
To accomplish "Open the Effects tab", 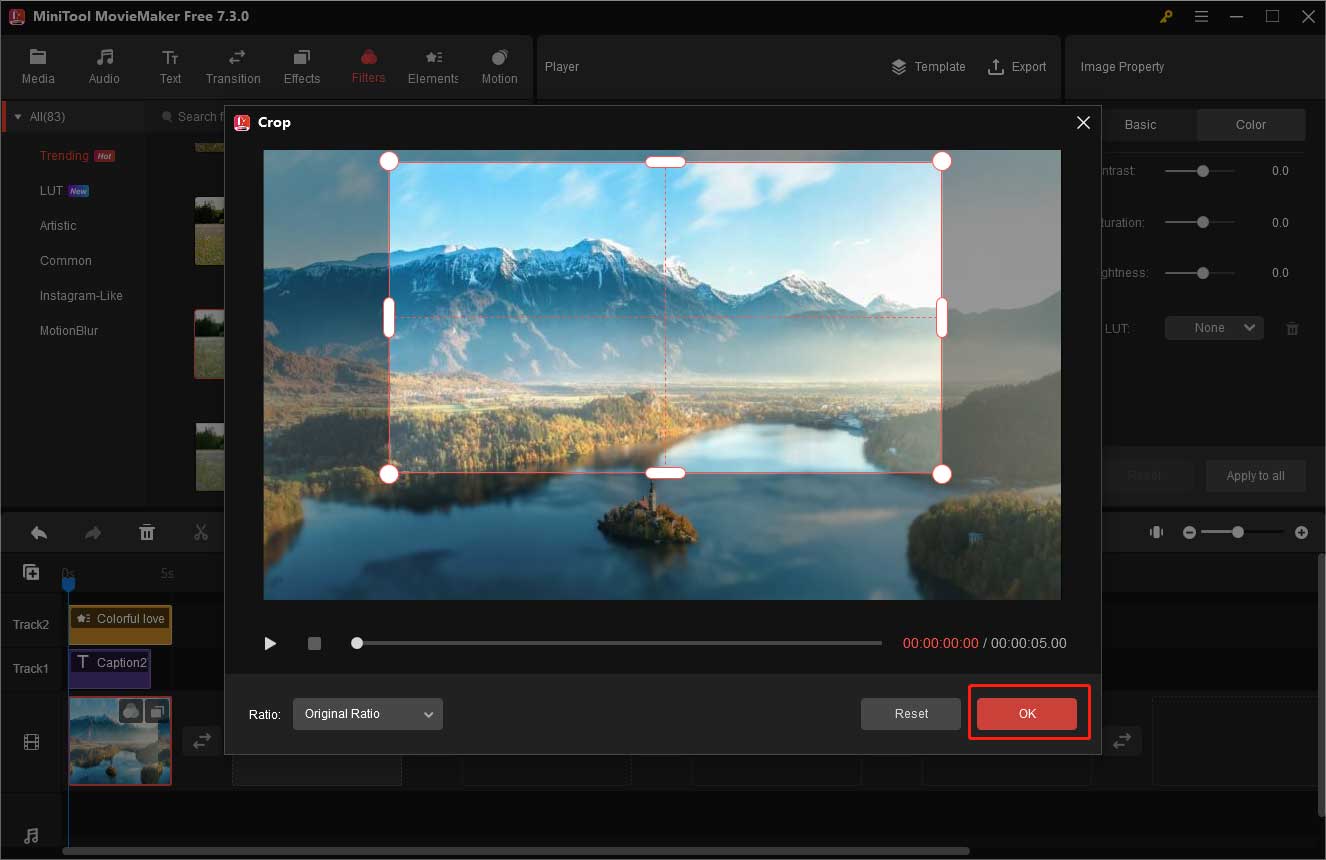I will tap(302, 66).
